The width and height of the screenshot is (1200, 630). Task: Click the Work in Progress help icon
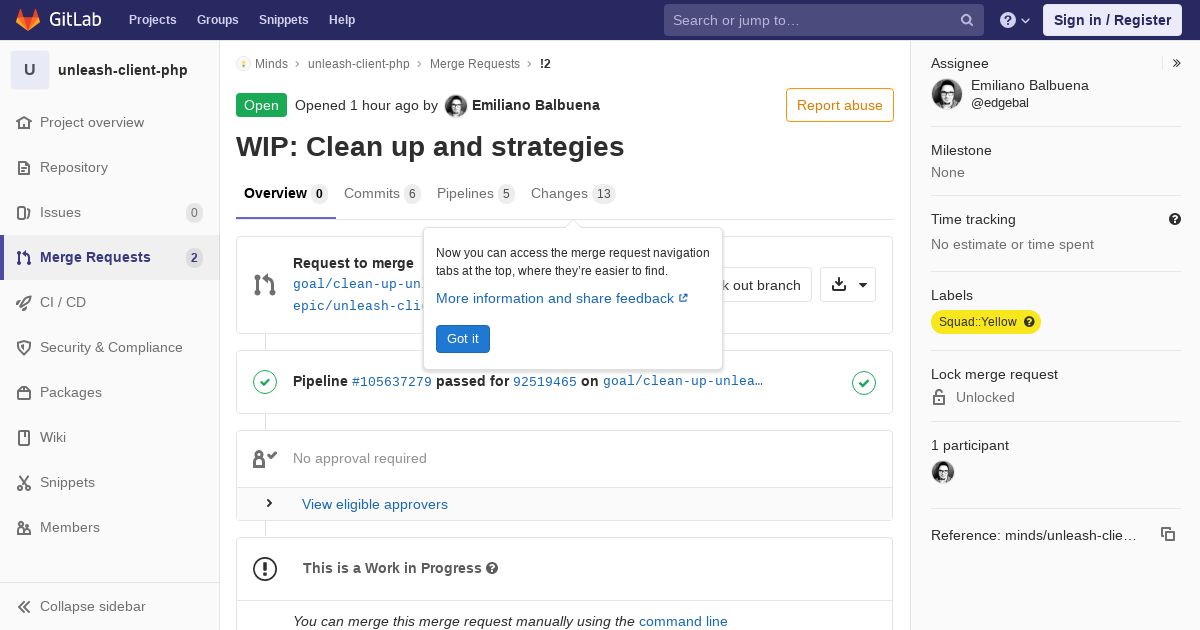(x=492, y=568)
